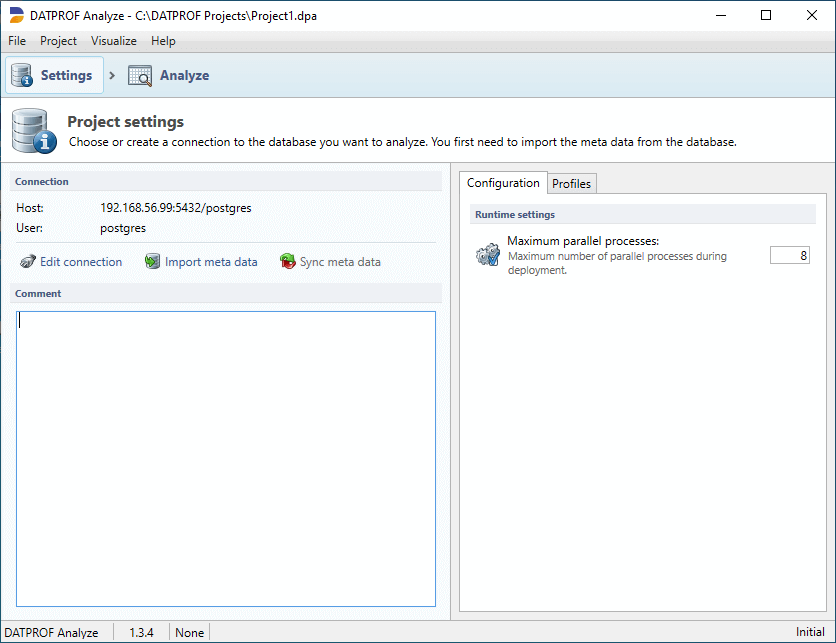
Task: Open the Project menu
Action: [x=58, y=41]
